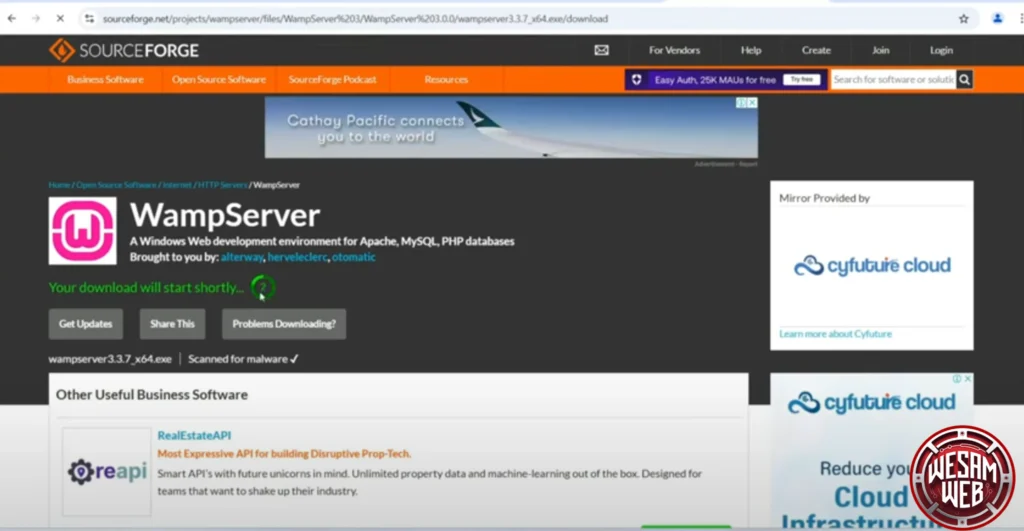Image resolution: width=1024 pixels, height=531 pixels.
Task: Click Try free in Easy Auth banner
Action: [x=801, y=80]
